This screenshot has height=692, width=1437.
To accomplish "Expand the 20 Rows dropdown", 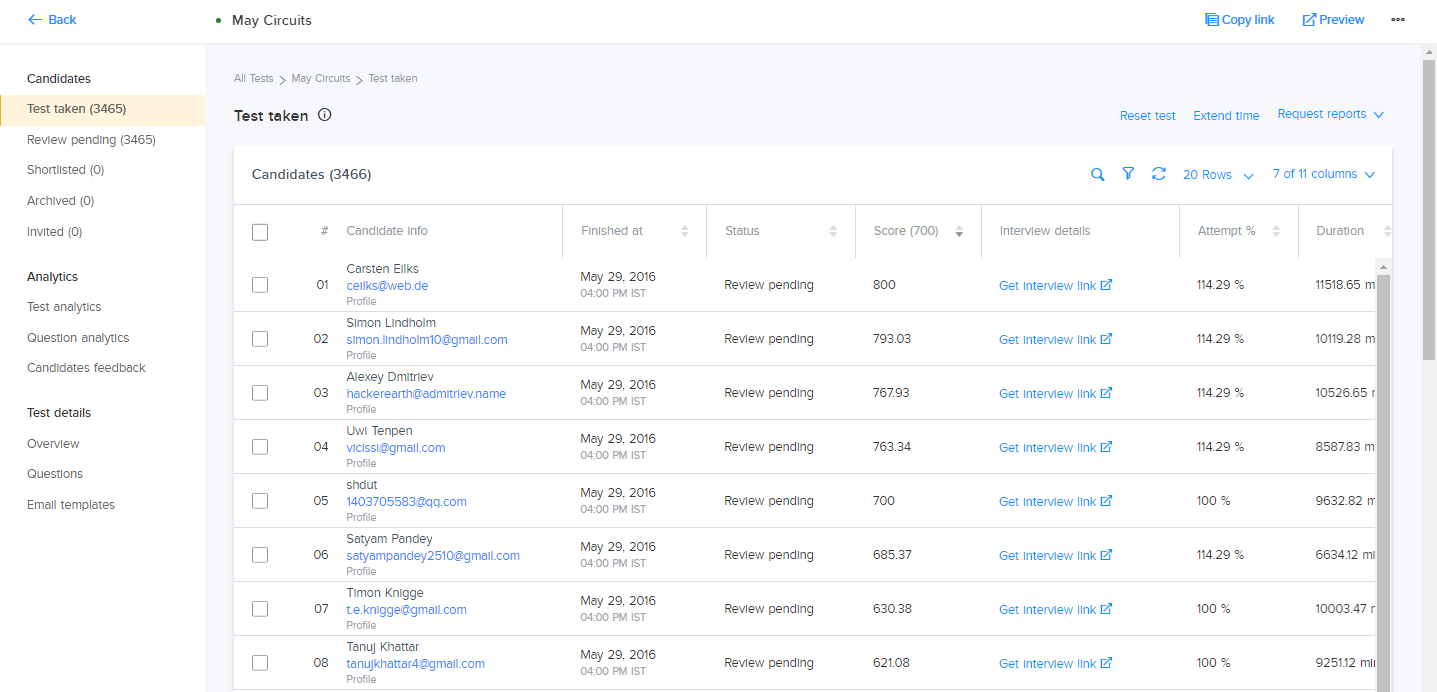I will tap(1217, 175).
